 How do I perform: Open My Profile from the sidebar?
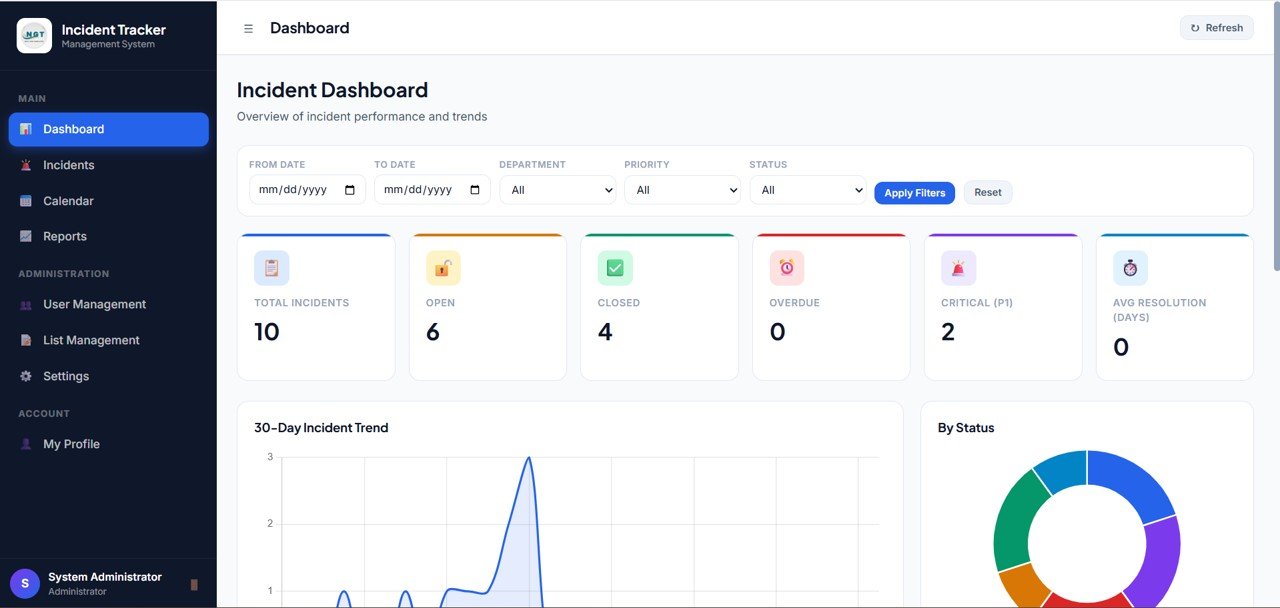pyautogui.click(x=109, y=444)
